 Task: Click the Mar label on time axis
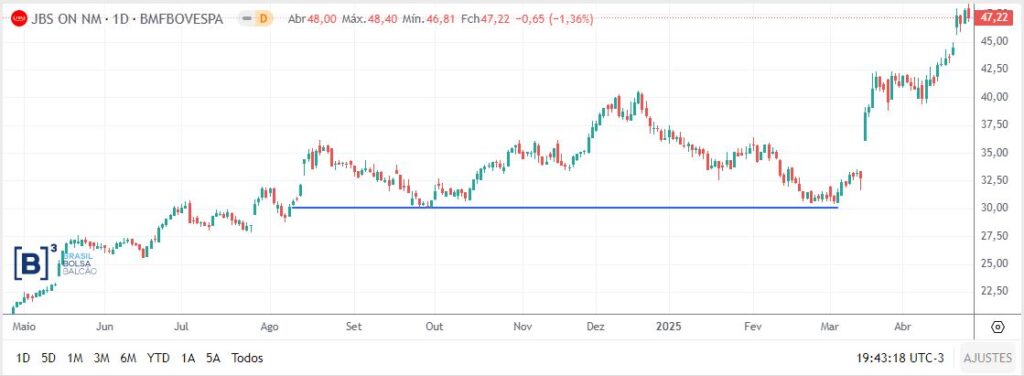830,326
